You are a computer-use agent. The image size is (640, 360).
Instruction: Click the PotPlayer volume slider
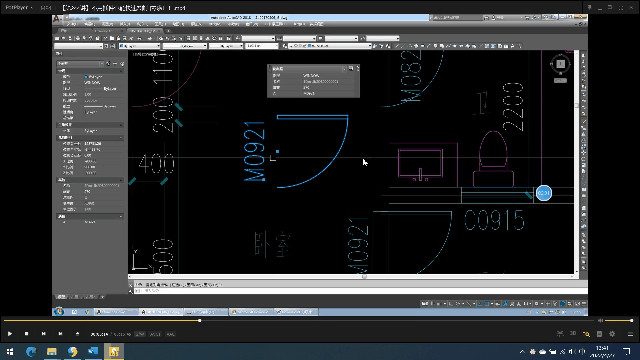619,321
